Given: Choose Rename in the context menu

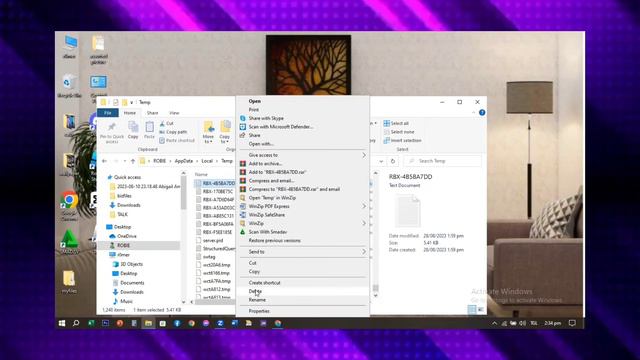Looking at the screenshot, I should pyautogui.click(x=257, y=300).
